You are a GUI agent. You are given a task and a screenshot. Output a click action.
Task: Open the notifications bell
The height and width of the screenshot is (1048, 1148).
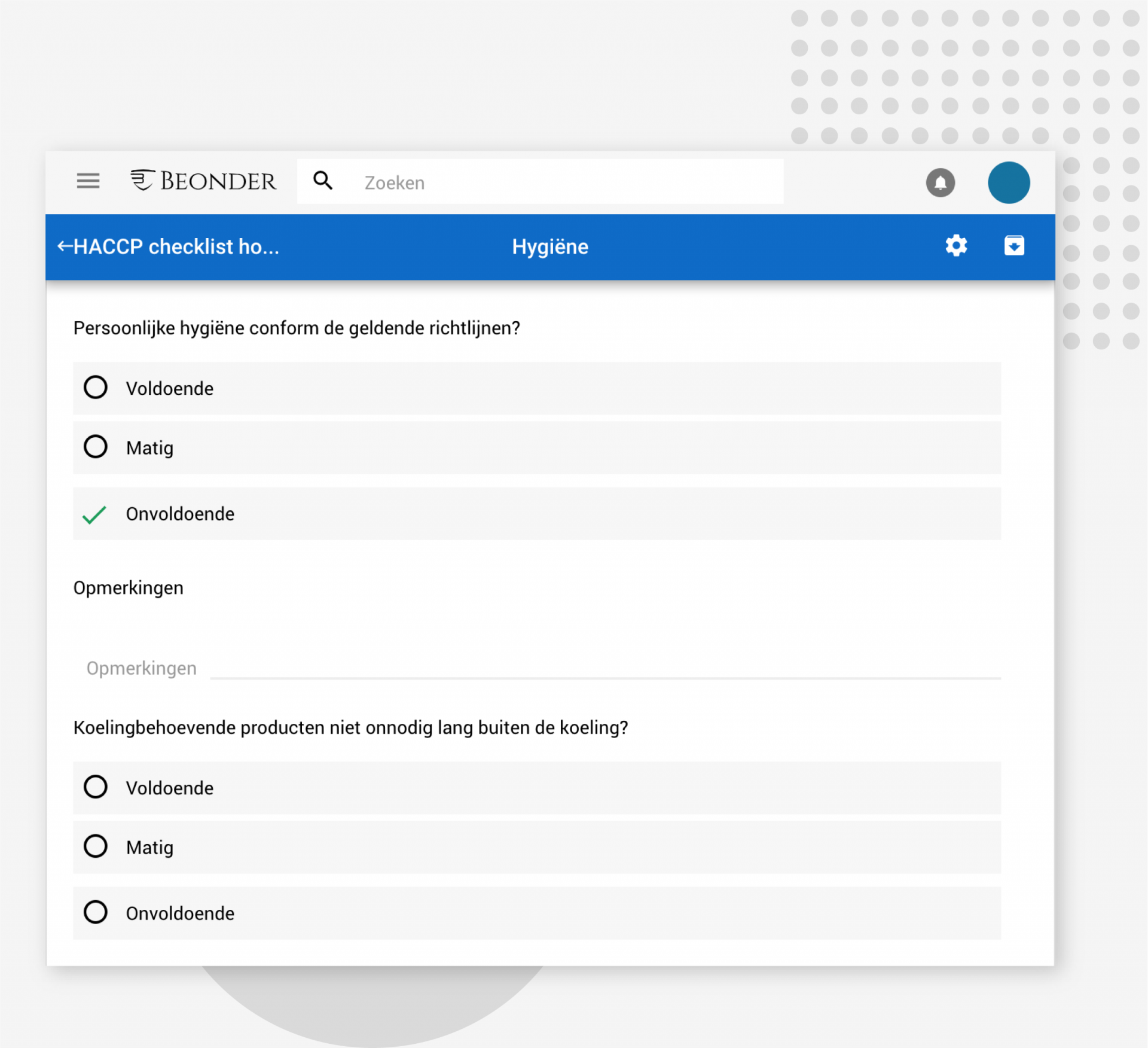pos(940,182)
